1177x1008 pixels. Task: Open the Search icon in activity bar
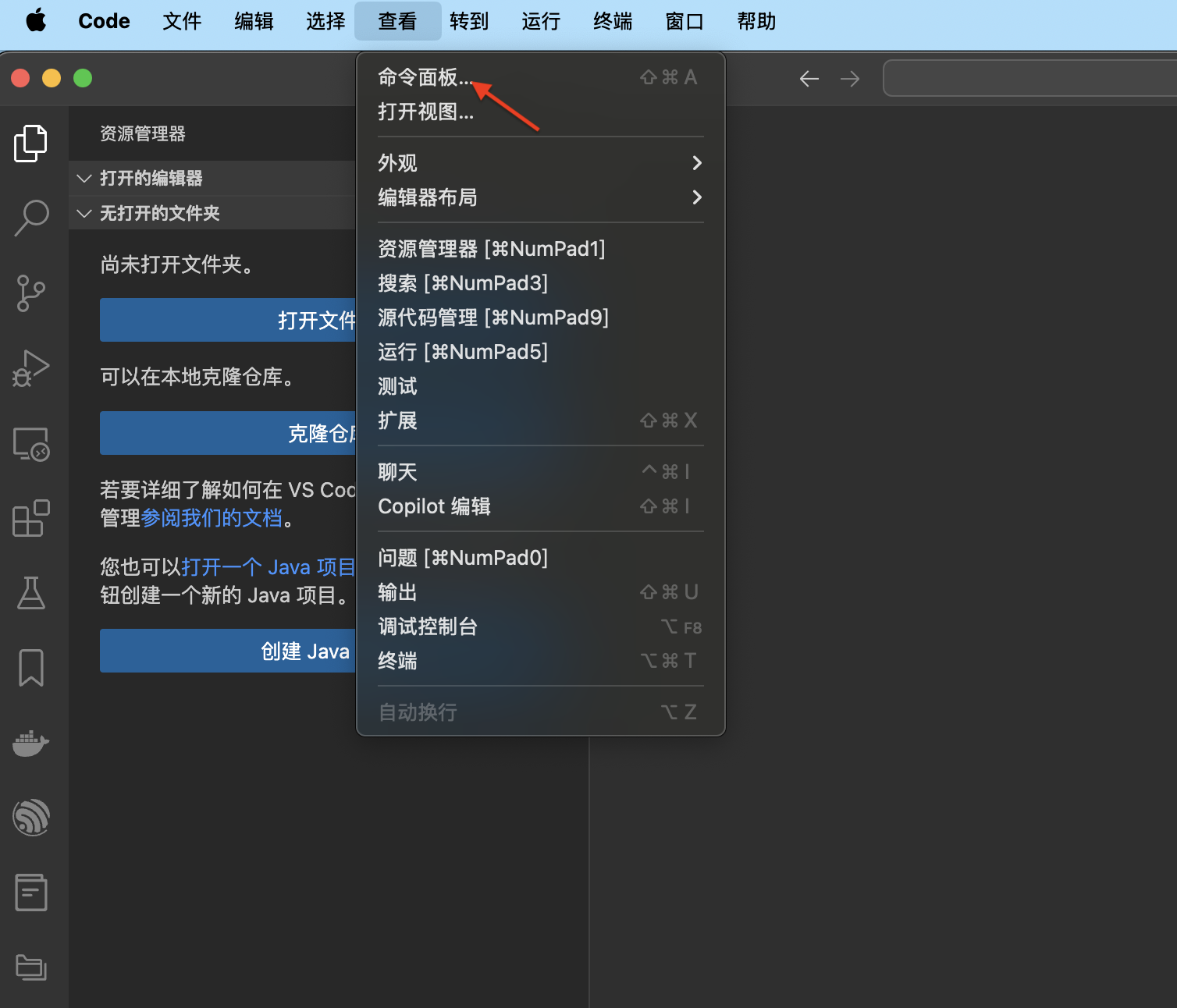coord(31,218)
